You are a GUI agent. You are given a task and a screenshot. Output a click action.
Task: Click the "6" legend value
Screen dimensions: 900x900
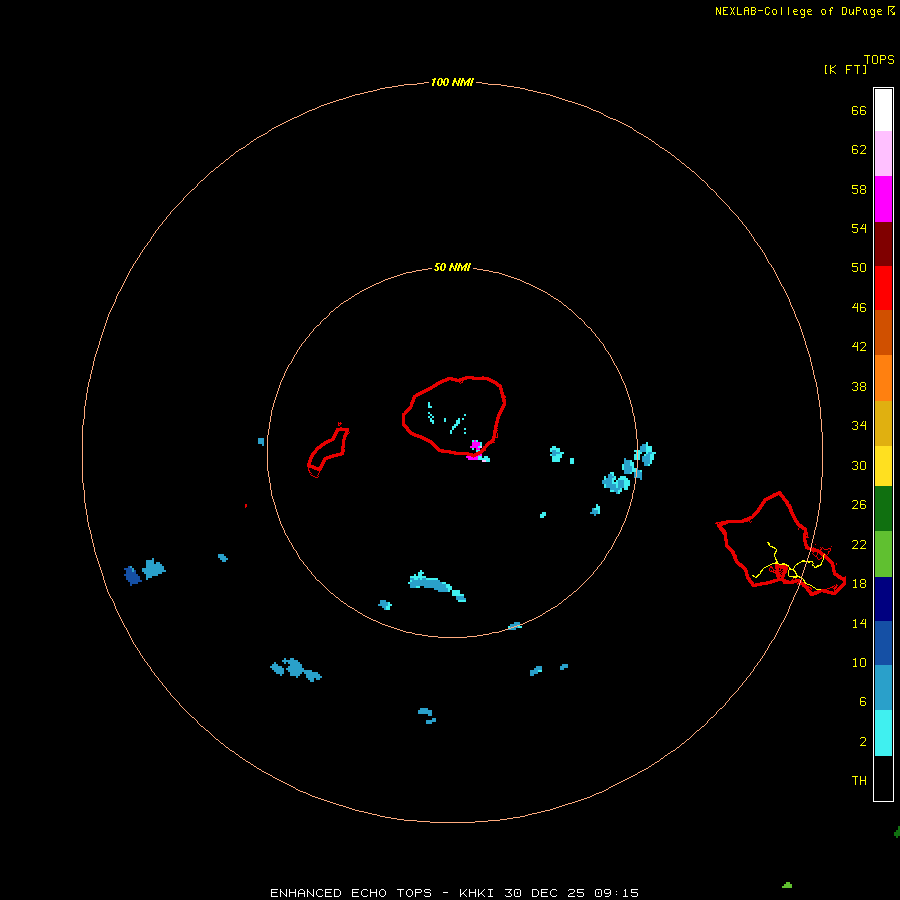(x=863, y=701)
